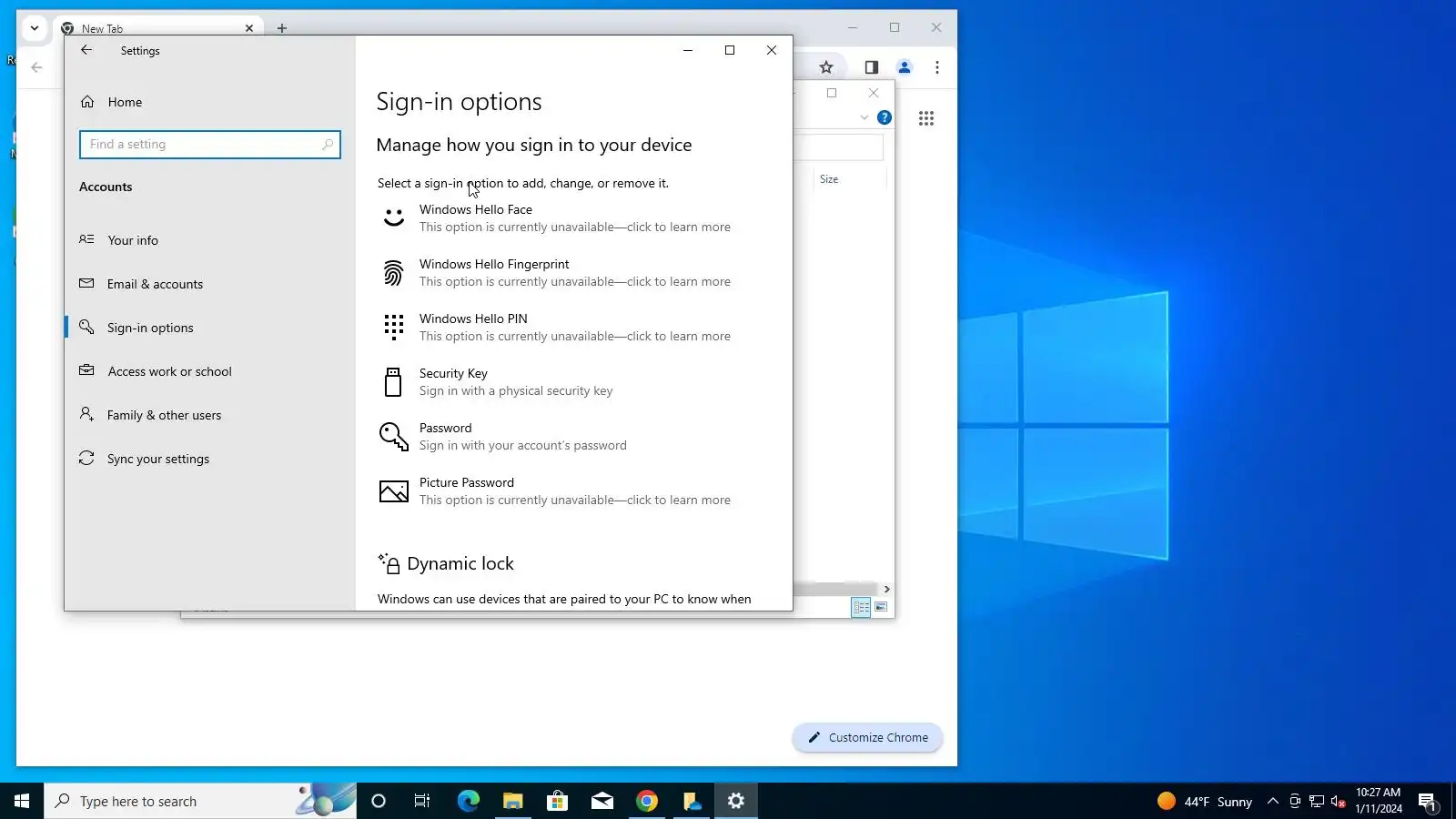Image resolution: width=1456 pixels, height=819 pixels.
Task: Open Google apps grid in Chrome
Action: [926, 118]
